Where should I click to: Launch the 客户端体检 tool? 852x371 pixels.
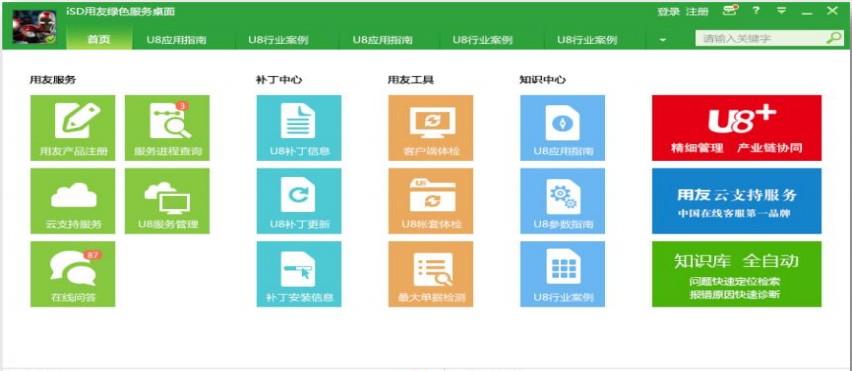[430, 128]
